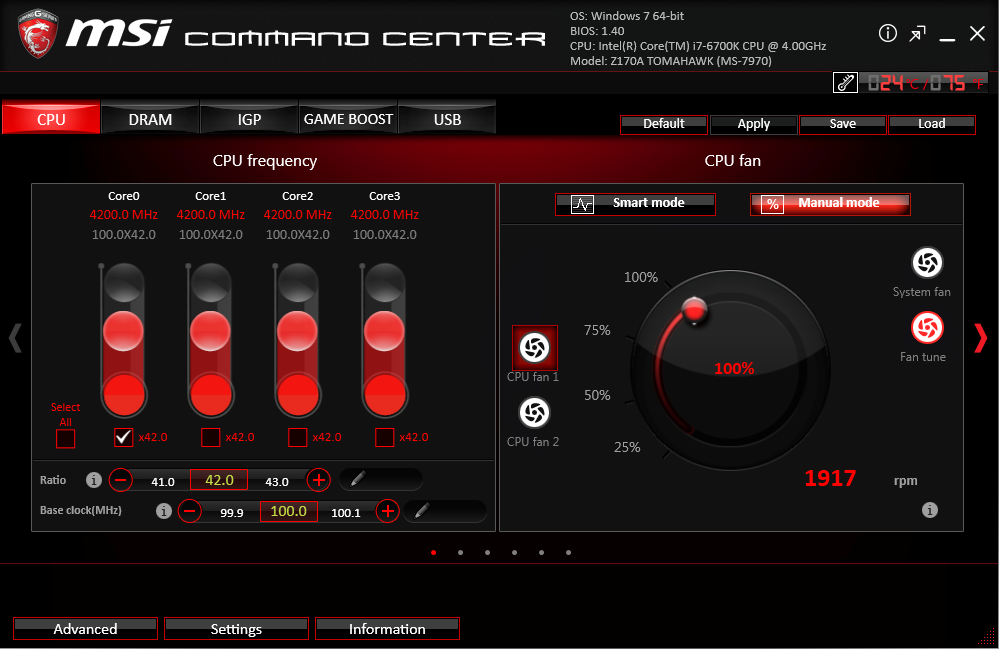Click the temperature thermometer icon

pos(845,83)
